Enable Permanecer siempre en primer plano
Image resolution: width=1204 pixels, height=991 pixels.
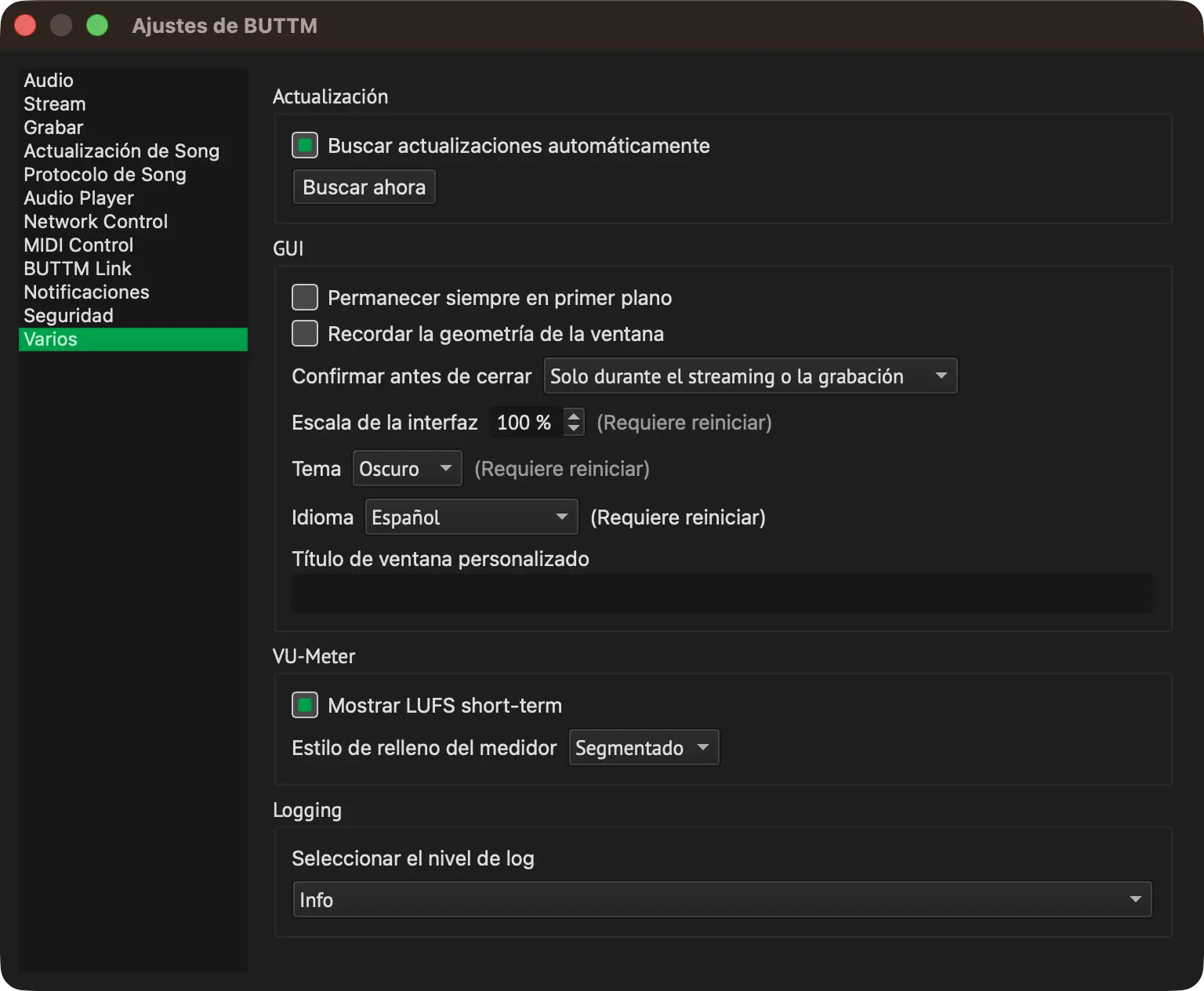tap(305, 297)
